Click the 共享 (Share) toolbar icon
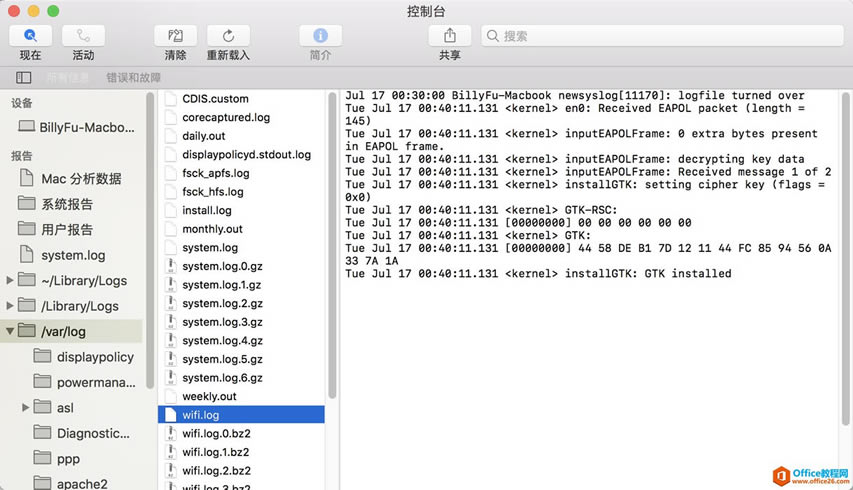This screenshot has width=853, height=490. [x=450, y=36]
